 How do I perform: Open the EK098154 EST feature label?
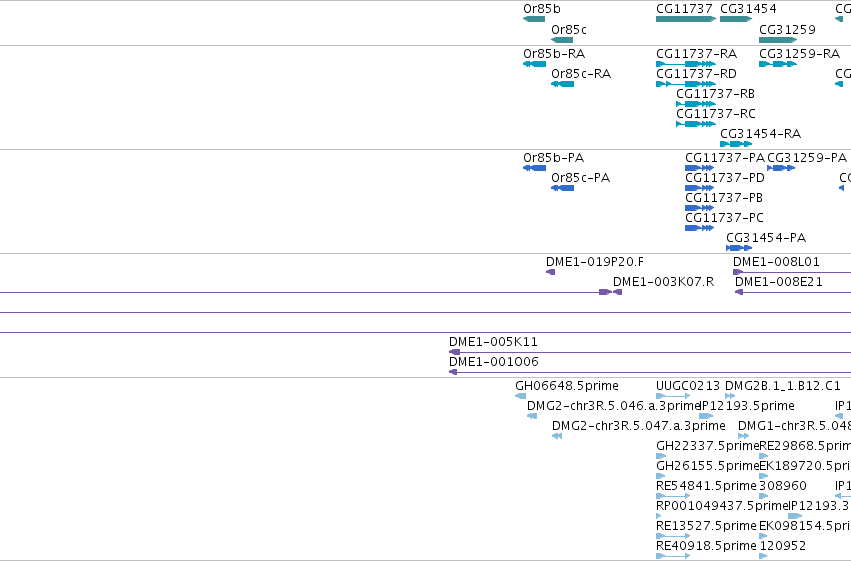(805, 526)
